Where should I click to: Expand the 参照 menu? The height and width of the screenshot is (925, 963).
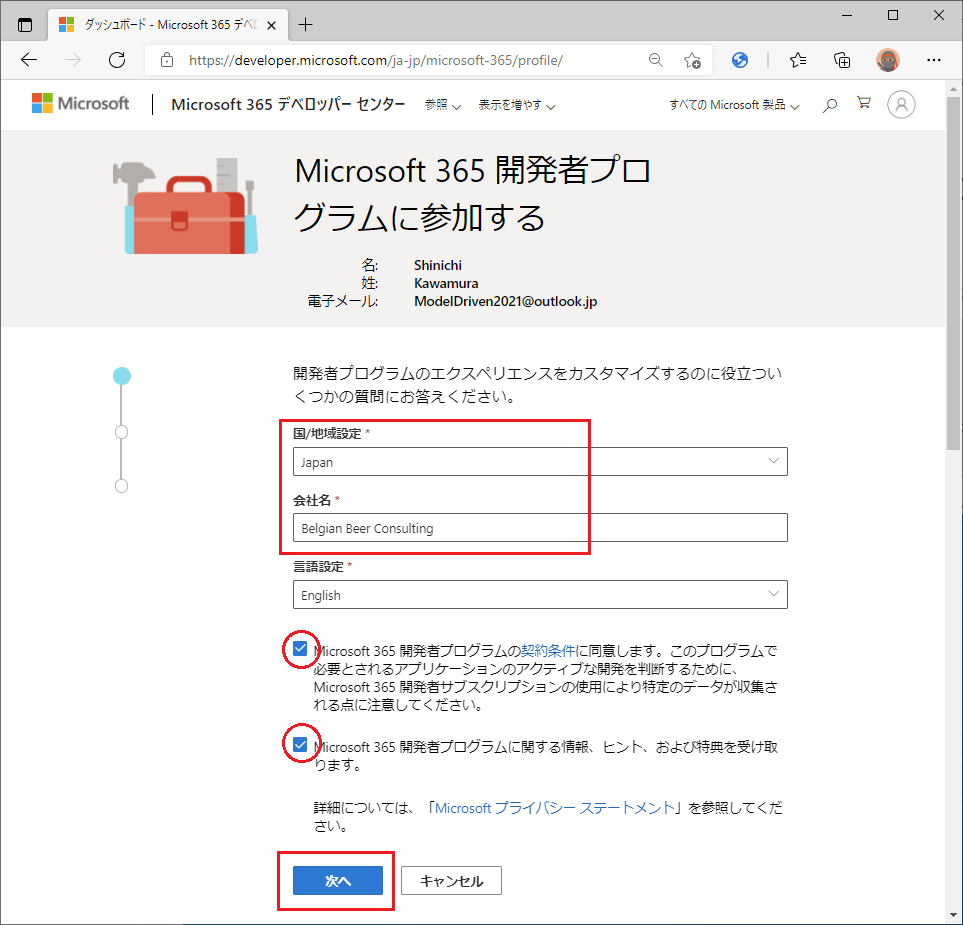pos(442,105)
